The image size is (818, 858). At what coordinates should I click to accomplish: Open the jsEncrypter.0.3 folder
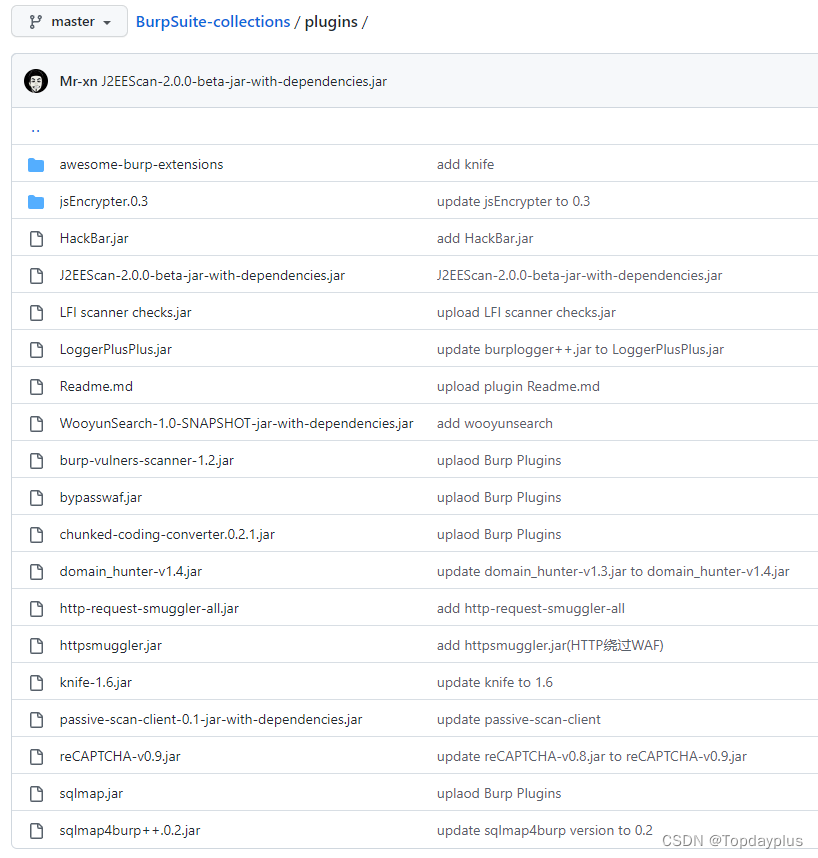click(x=103, y=201)
